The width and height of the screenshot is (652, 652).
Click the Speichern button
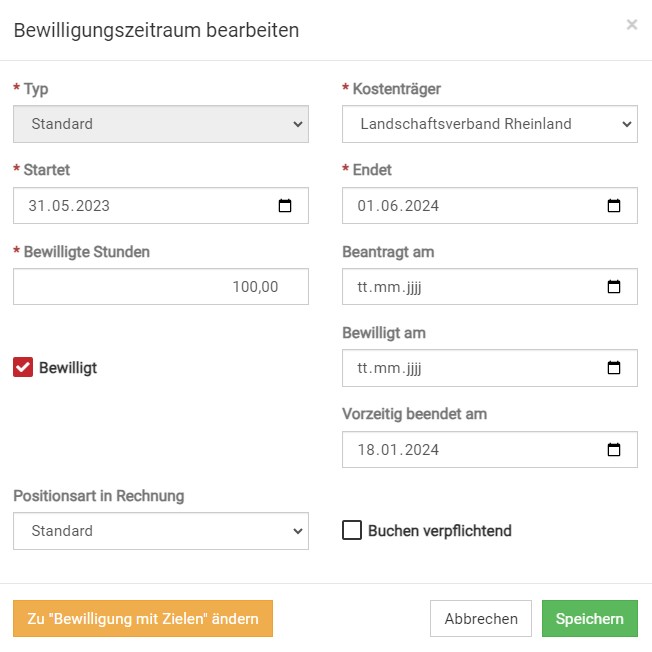[x=590, y=619]
